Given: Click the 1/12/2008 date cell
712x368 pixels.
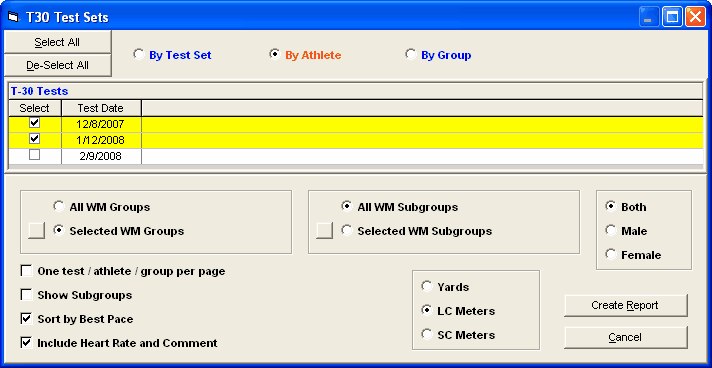Looking at the screenshot, I should tap(101, 140).
